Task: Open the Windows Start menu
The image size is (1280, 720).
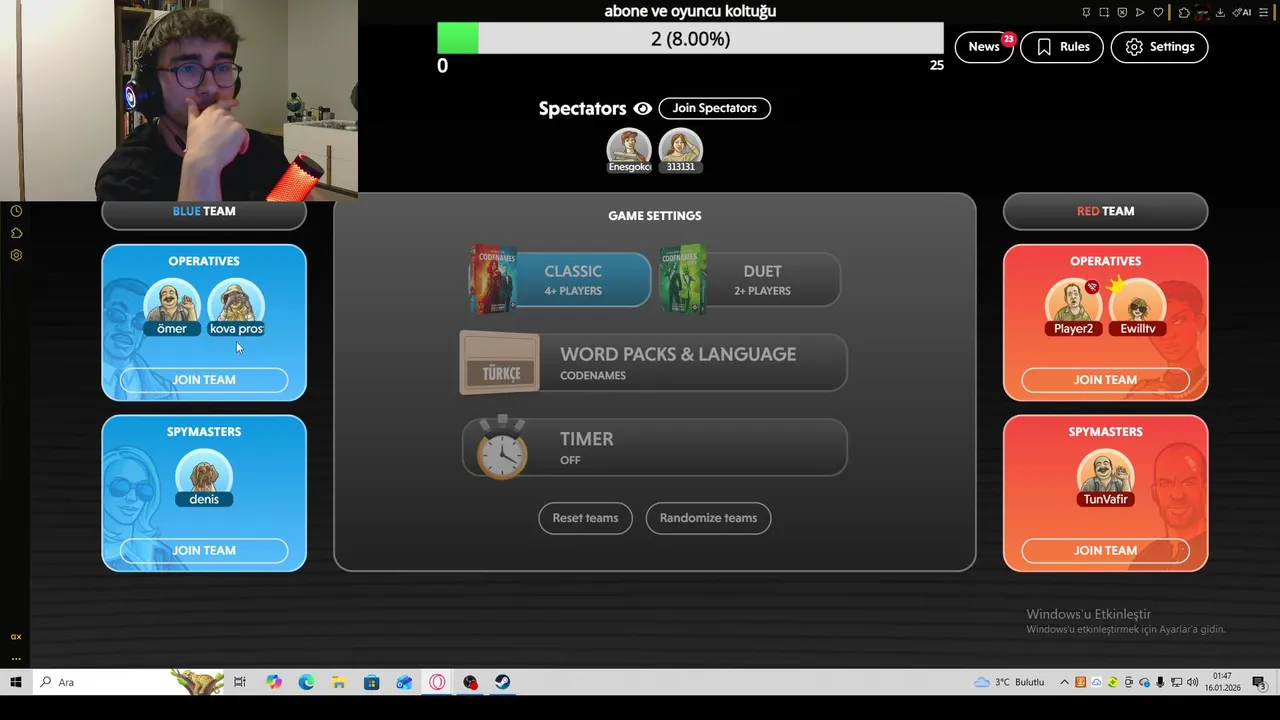Action: click(16, 682)
